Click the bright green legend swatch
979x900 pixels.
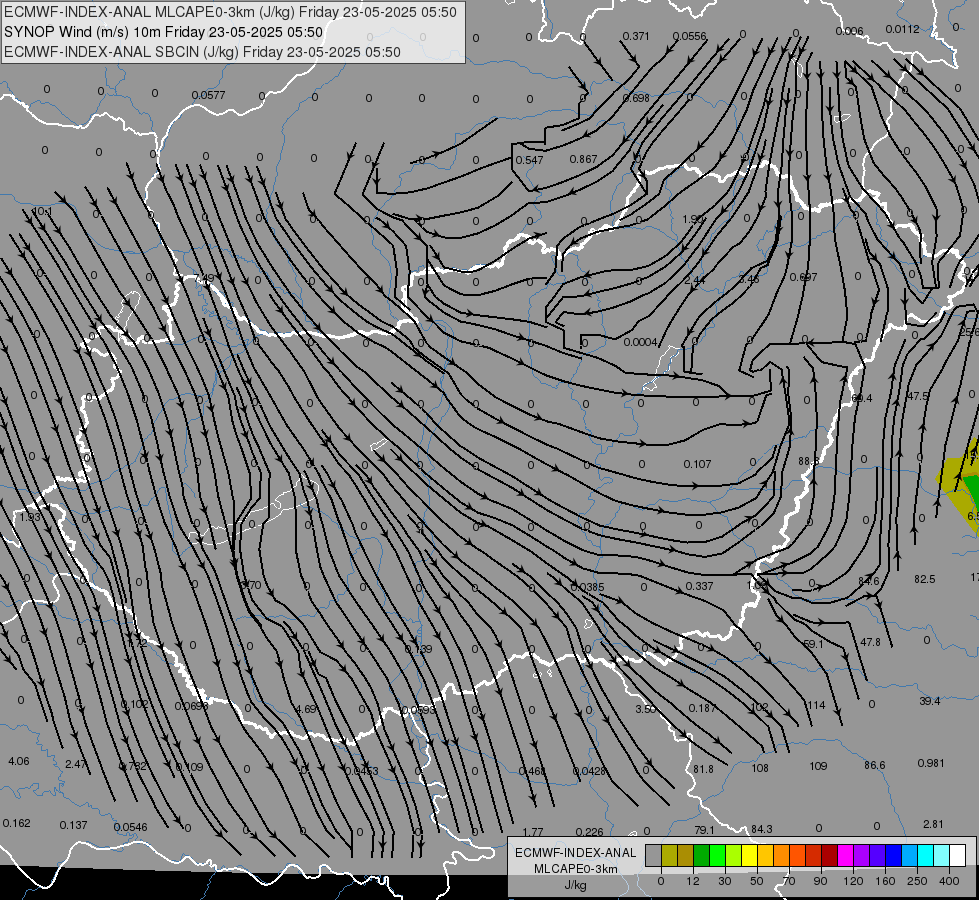(x=718, y=855)
